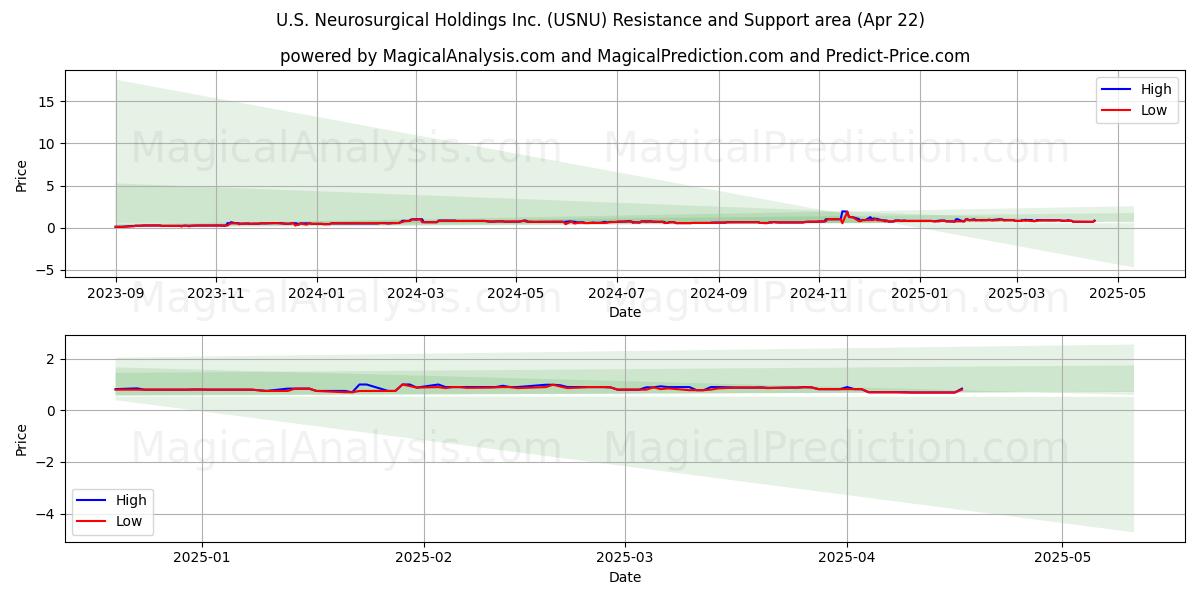This screenshot has height=600, width=1200.
Task: Click 'High' in the lower chart legend
Action: tap(131, 500)
